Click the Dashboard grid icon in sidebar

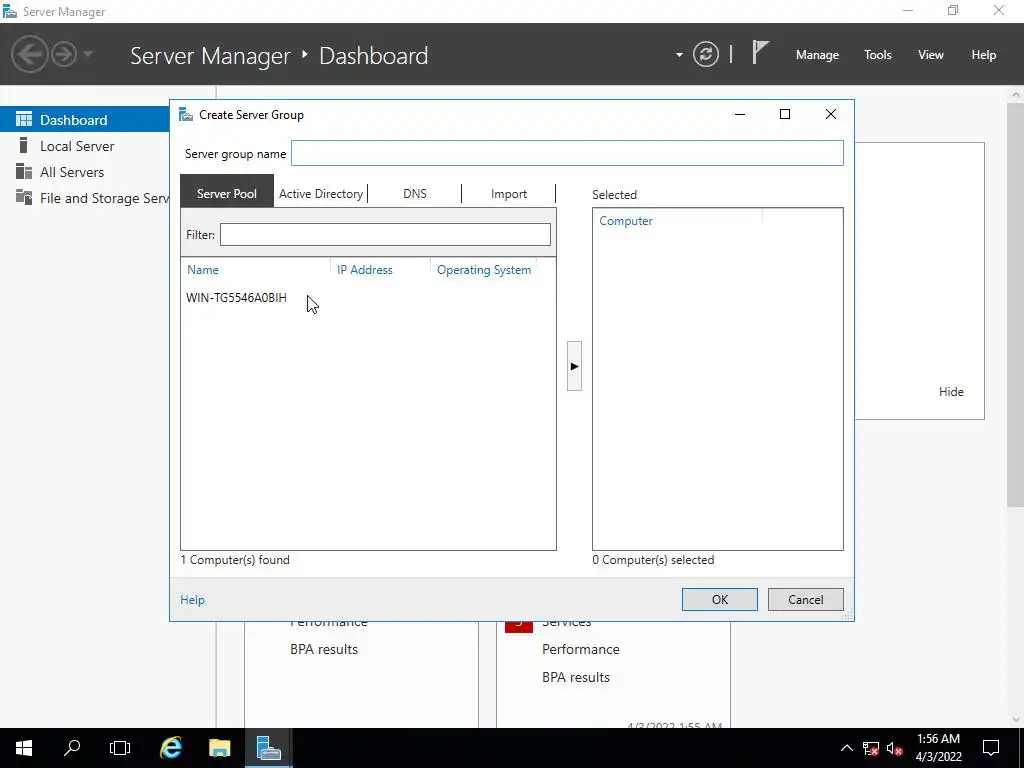point(24,120)
